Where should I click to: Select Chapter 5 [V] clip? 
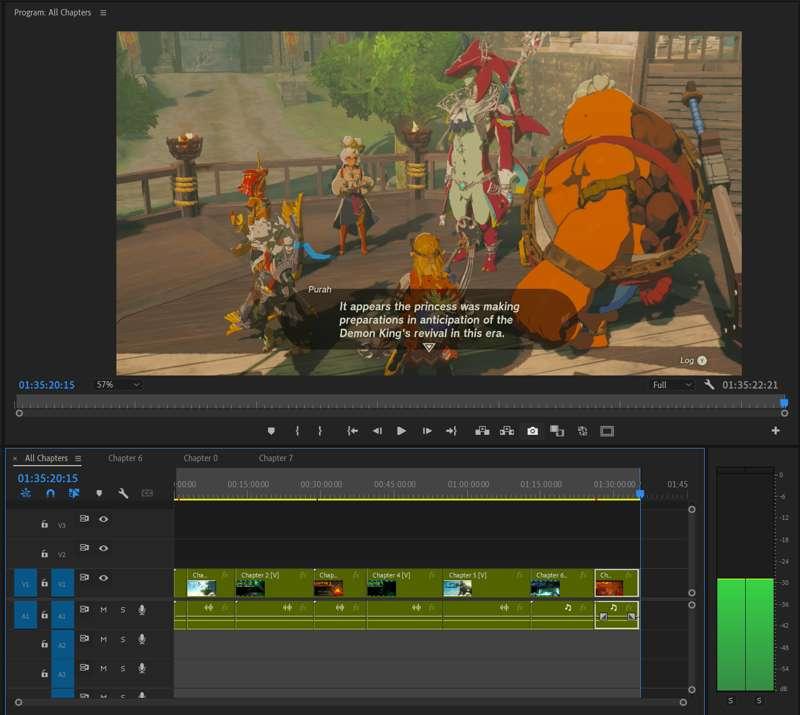[486, 583]
